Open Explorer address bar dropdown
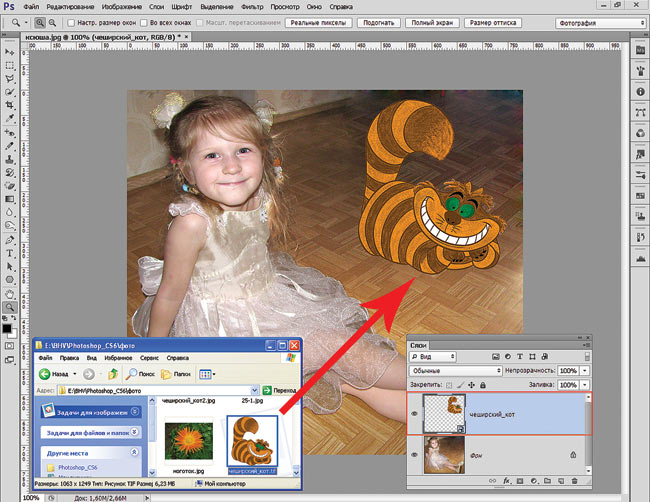 pos(255,390)
